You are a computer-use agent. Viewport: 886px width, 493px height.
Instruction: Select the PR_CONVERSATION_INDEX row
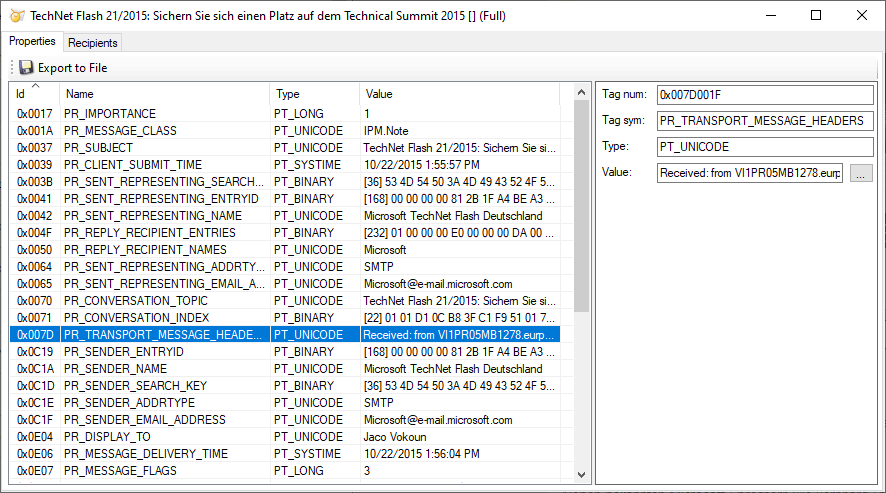[285, 318]
